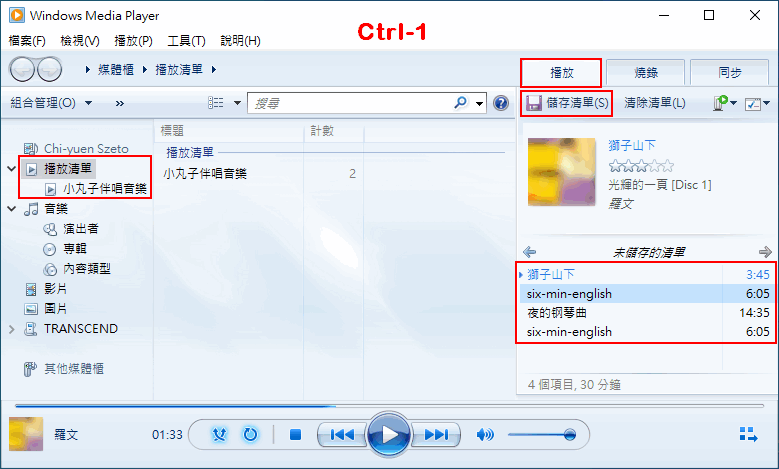Stop playback with the square button
The height and width of the screenshot is (469, 779).
296,435
